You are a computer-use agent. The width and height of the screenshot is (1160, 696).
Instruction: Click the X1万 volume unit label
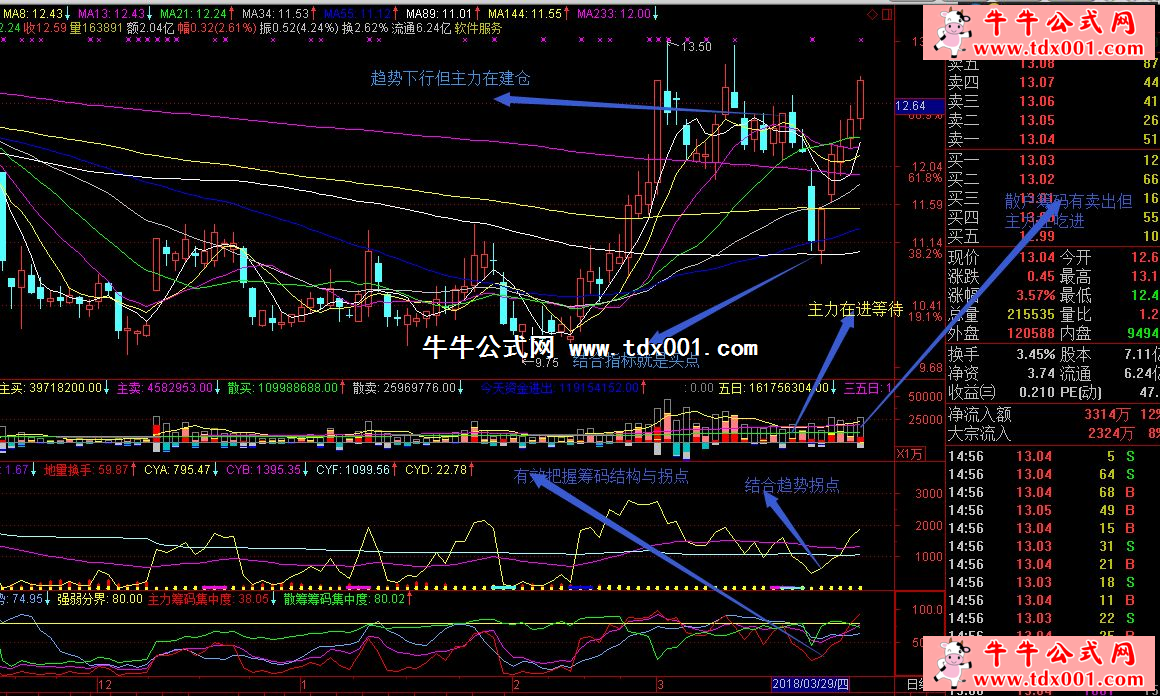(x=909, y=453)
